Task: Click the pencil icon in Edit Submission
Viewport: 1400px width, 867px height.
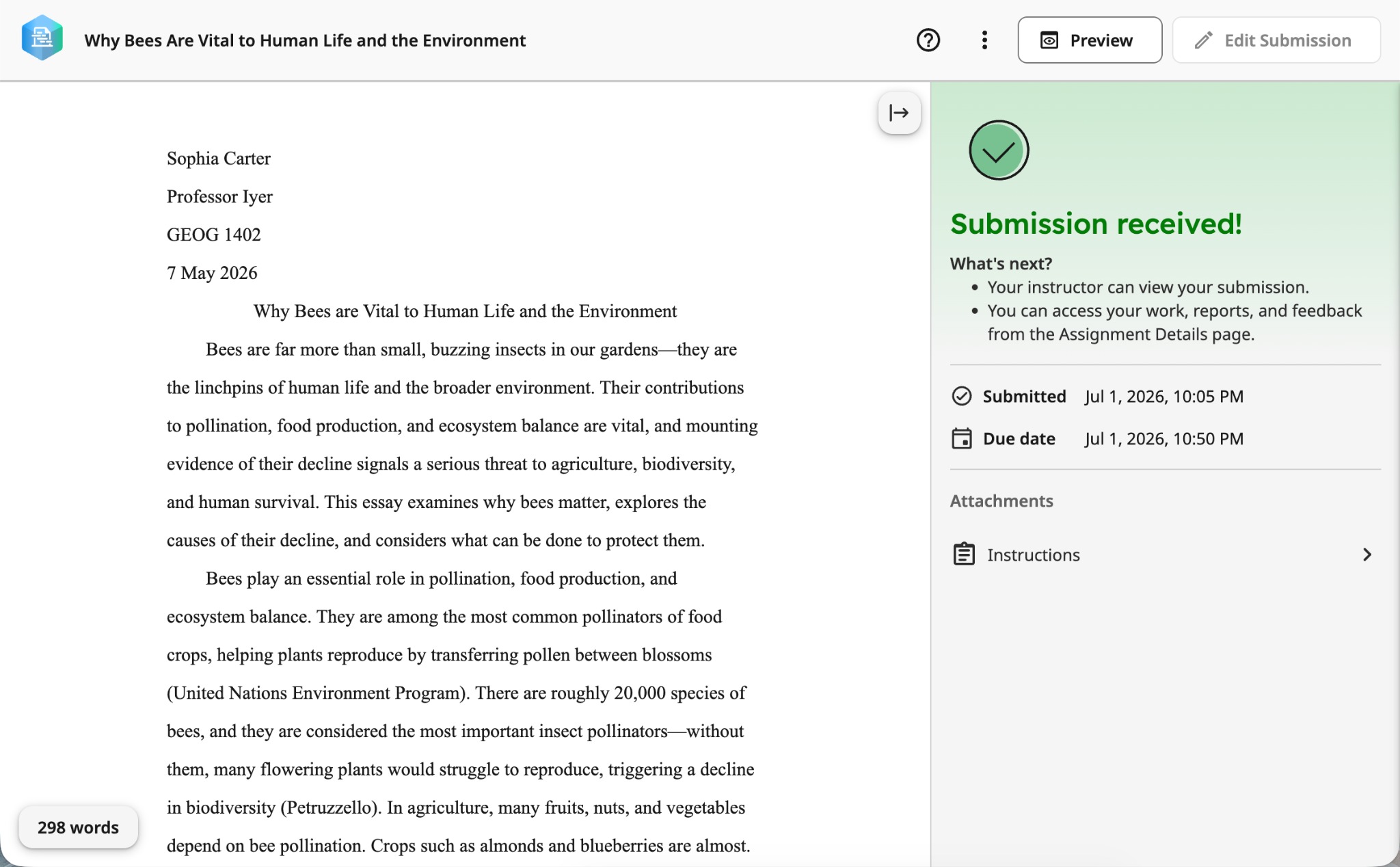Action: coord(1204,40)
